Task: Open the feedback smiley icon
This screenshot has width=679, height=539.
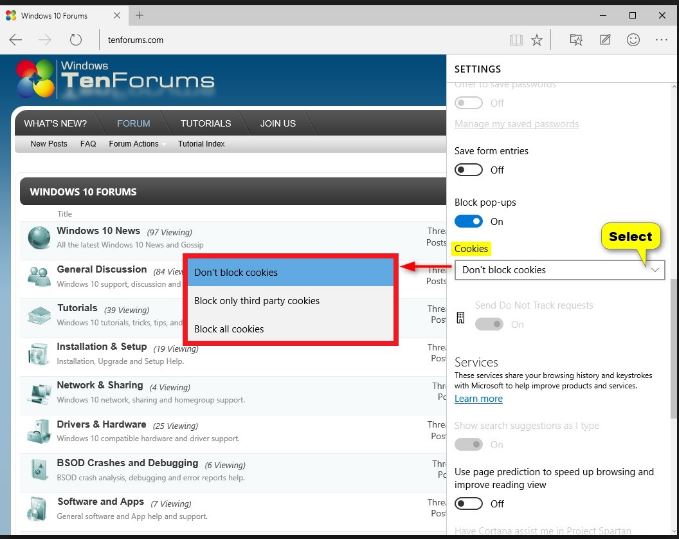Action: pyautogui.click(x=633, y=40)
